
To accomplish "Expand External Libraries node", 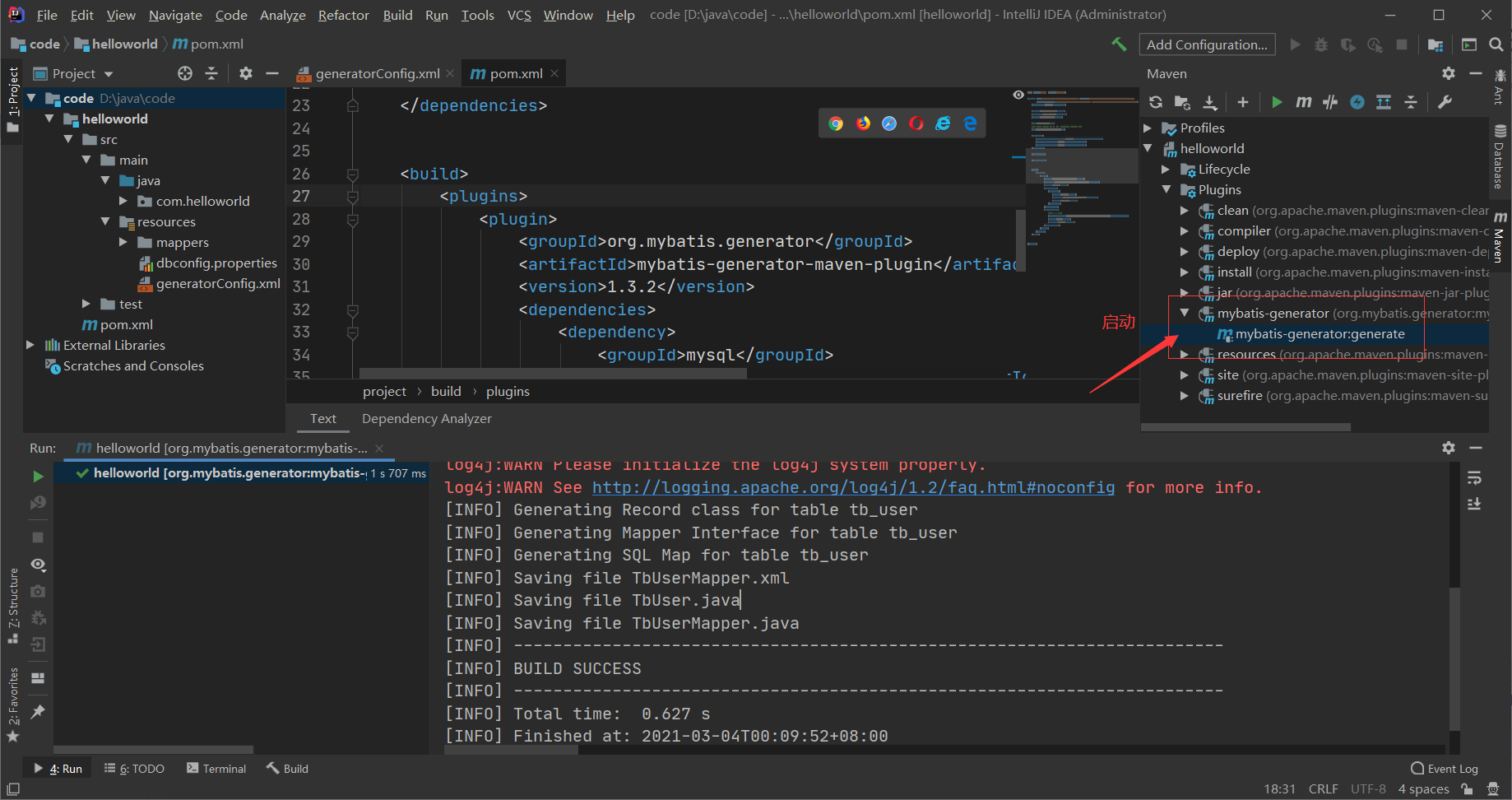I will point(30,345).
